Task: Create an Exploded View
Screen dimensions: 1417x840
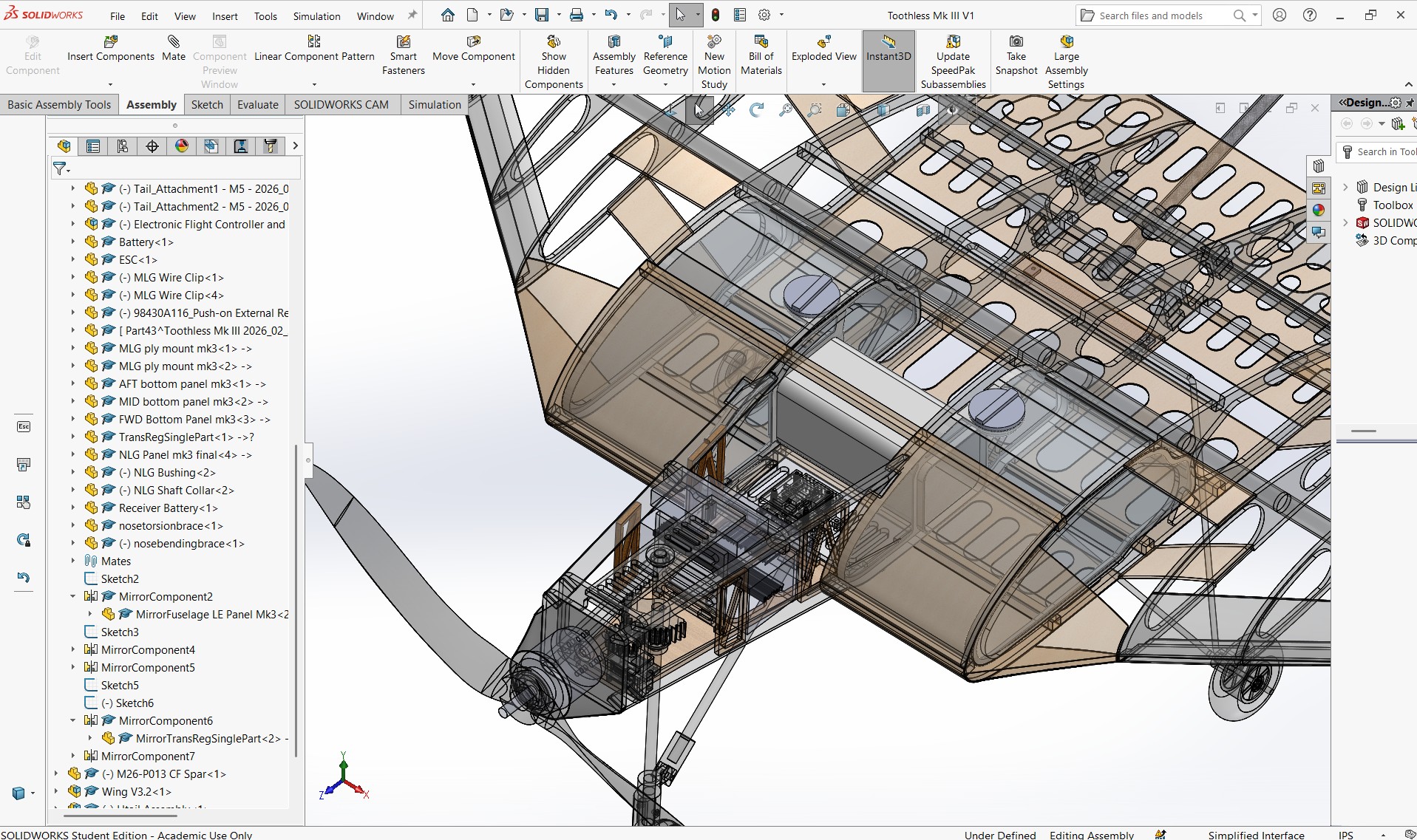Action: [x=824, y=48]
